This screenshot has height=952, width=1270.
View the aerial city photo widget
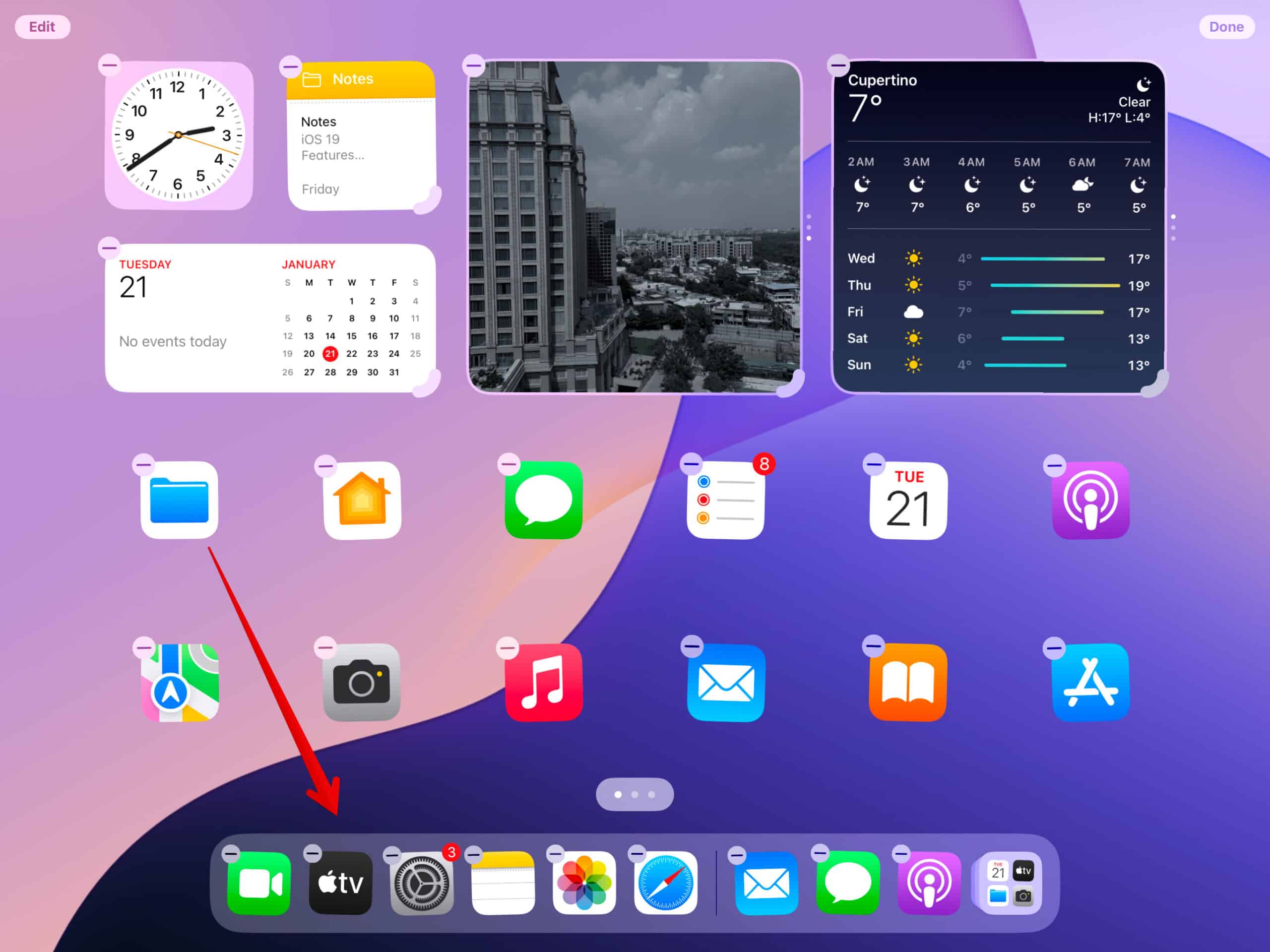click(x=634, y=225)
